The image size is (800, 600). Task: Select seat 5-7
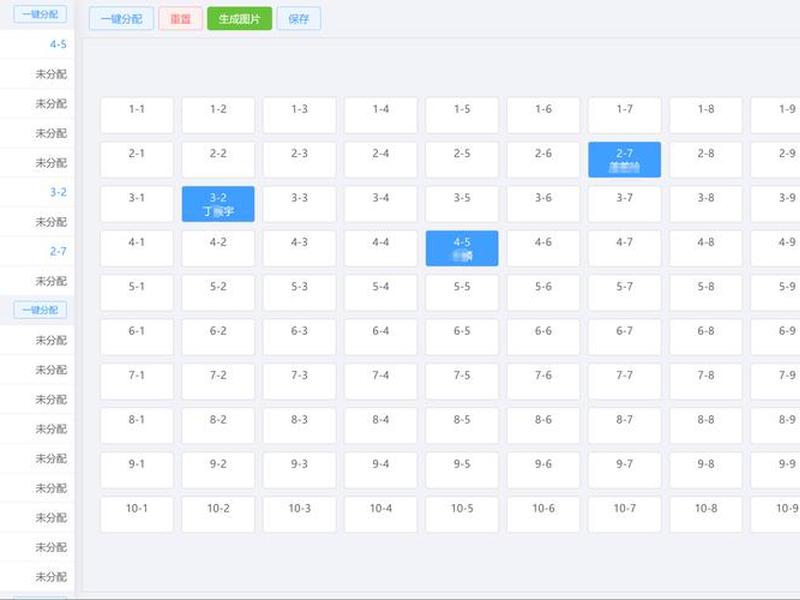(624, 293)
